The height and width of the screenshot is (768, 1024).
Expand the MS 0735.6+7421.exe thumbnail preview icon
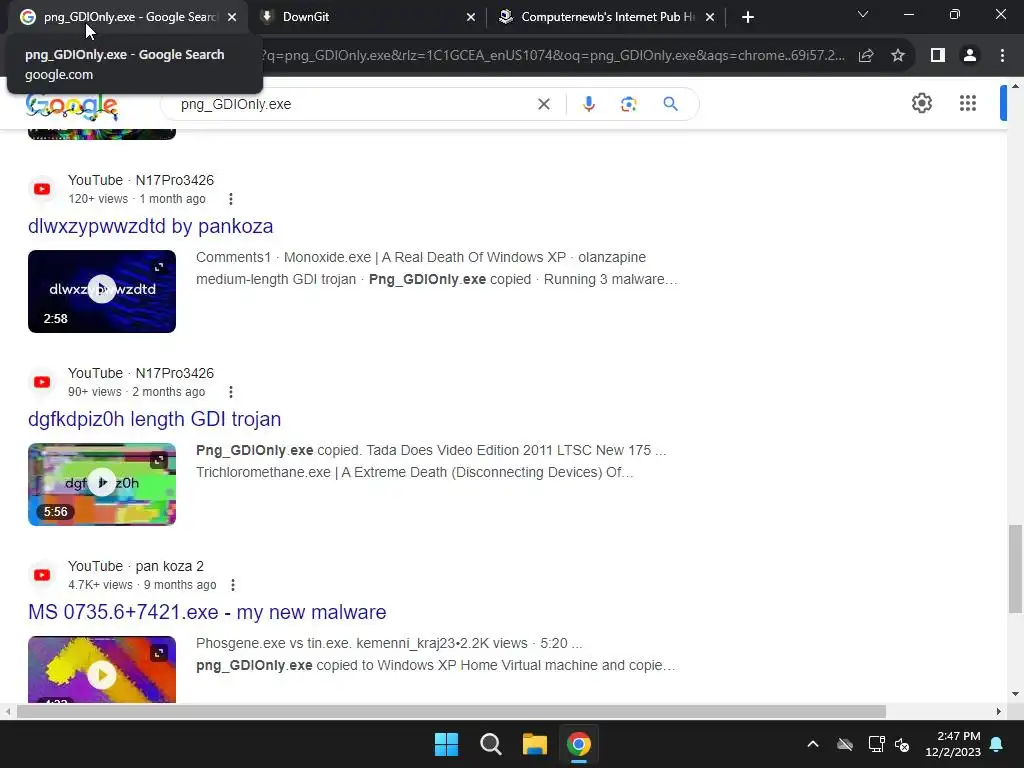(159, 653)
